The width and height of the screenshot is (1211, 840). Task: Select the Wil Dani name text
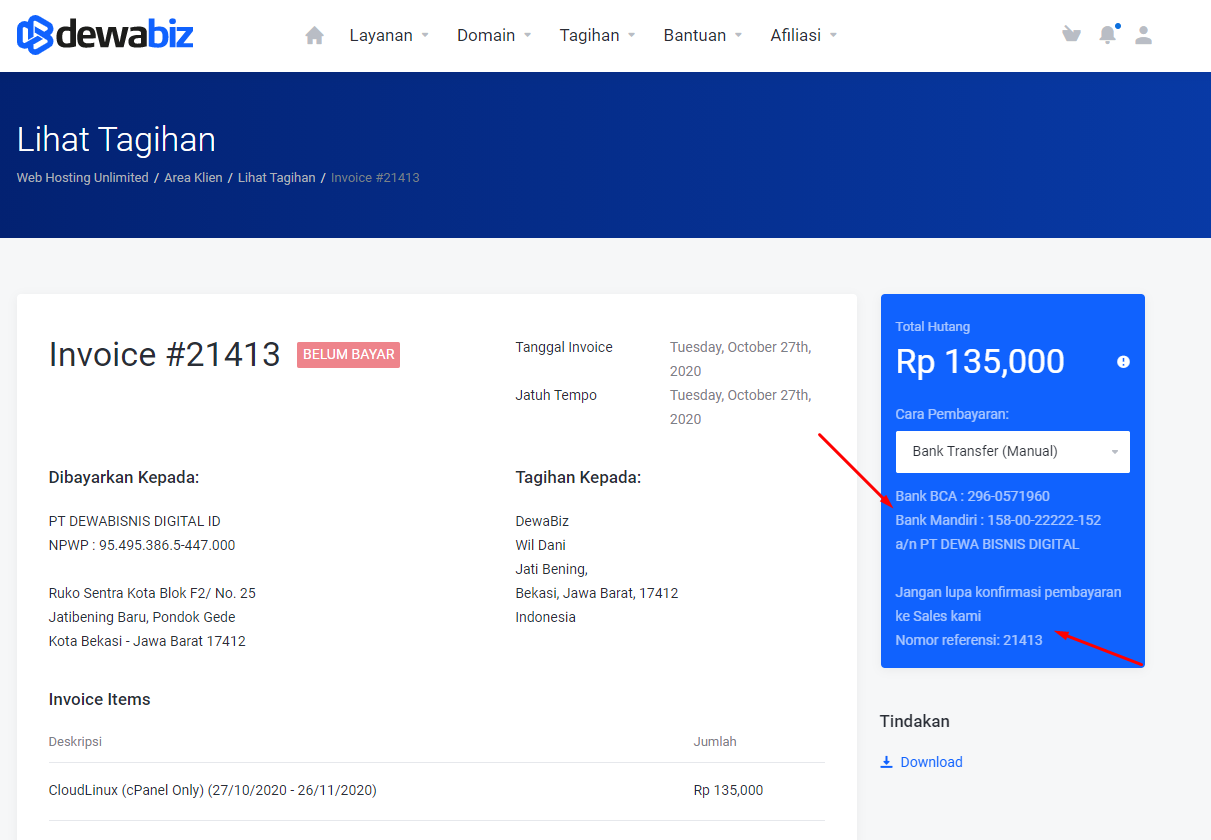point(540,545)
